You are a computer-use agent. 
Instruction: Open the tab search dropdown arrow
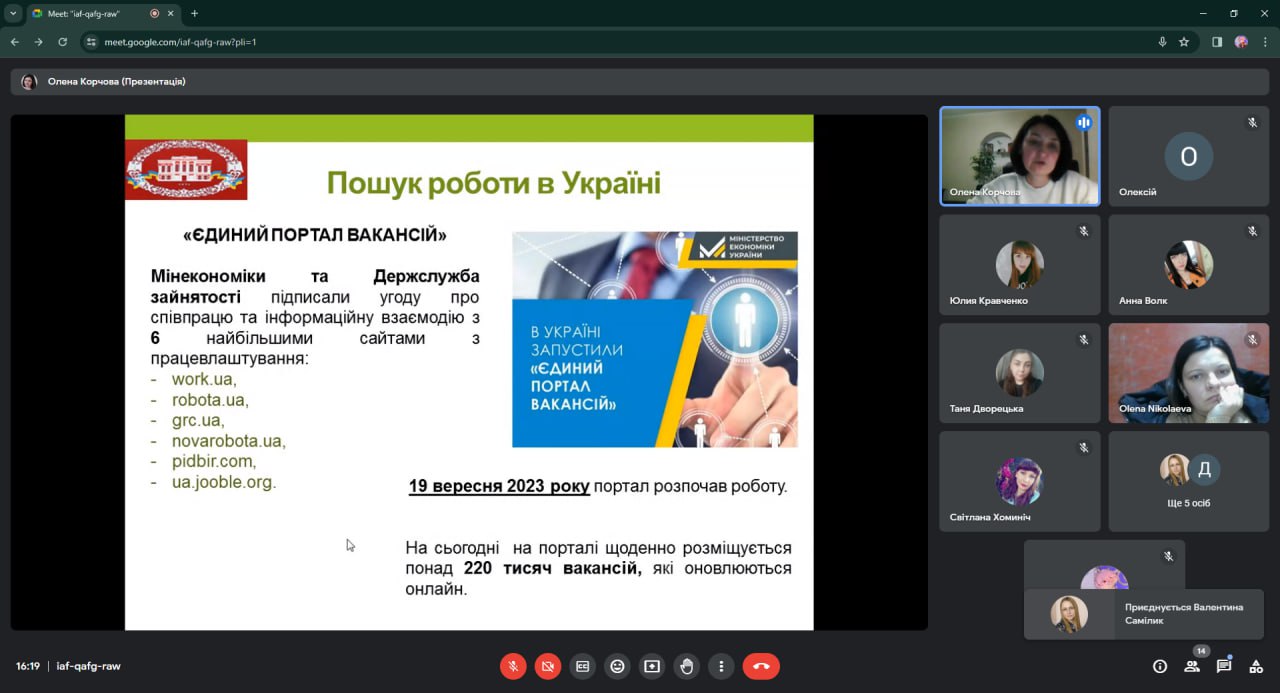point(13,13)
